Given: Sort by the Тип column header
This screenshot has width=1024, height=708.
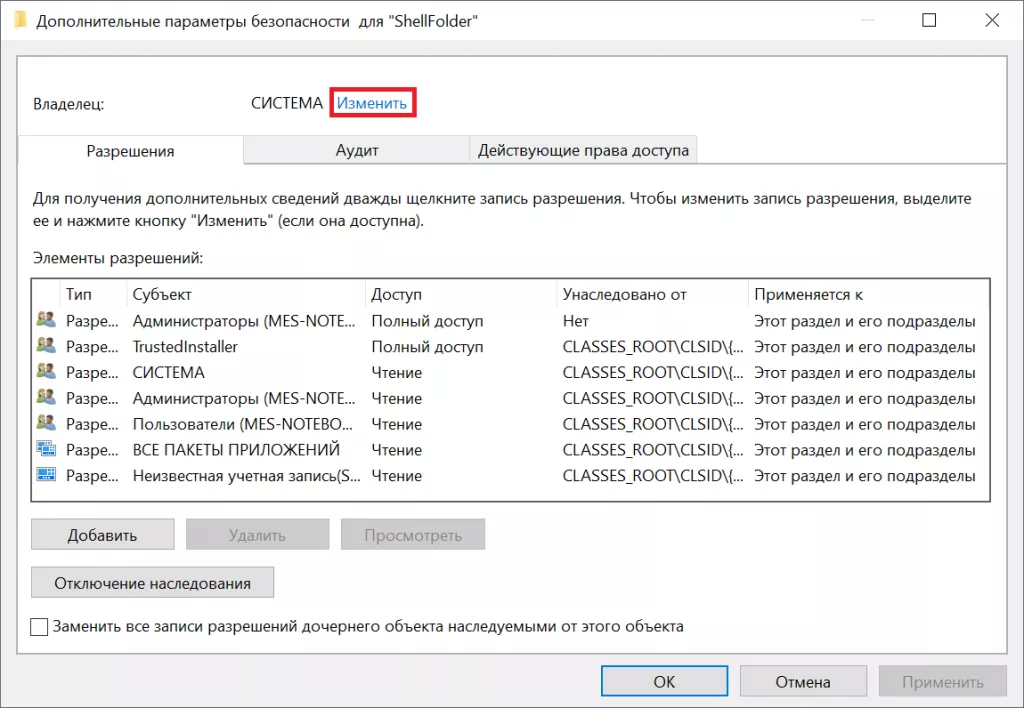Looking at the screenshot, I should pyautogui.click(x=93, y=295).
